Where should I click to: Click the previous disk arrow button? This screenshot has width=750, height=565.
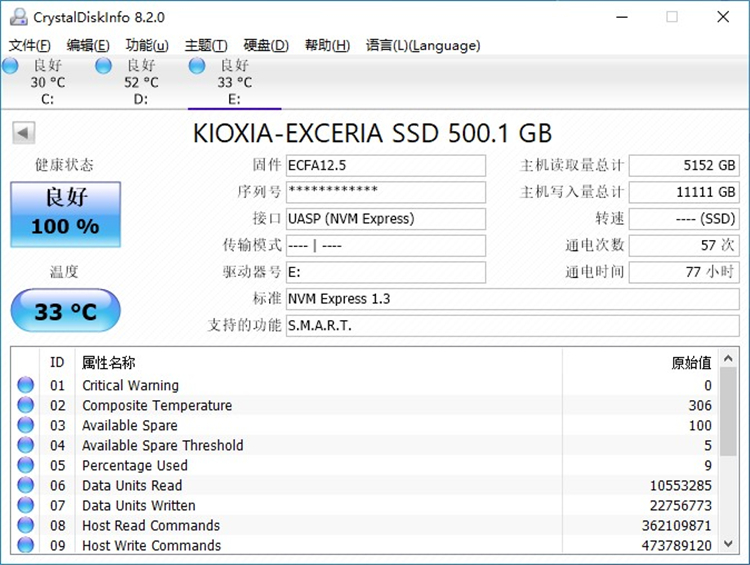[23, 133]
